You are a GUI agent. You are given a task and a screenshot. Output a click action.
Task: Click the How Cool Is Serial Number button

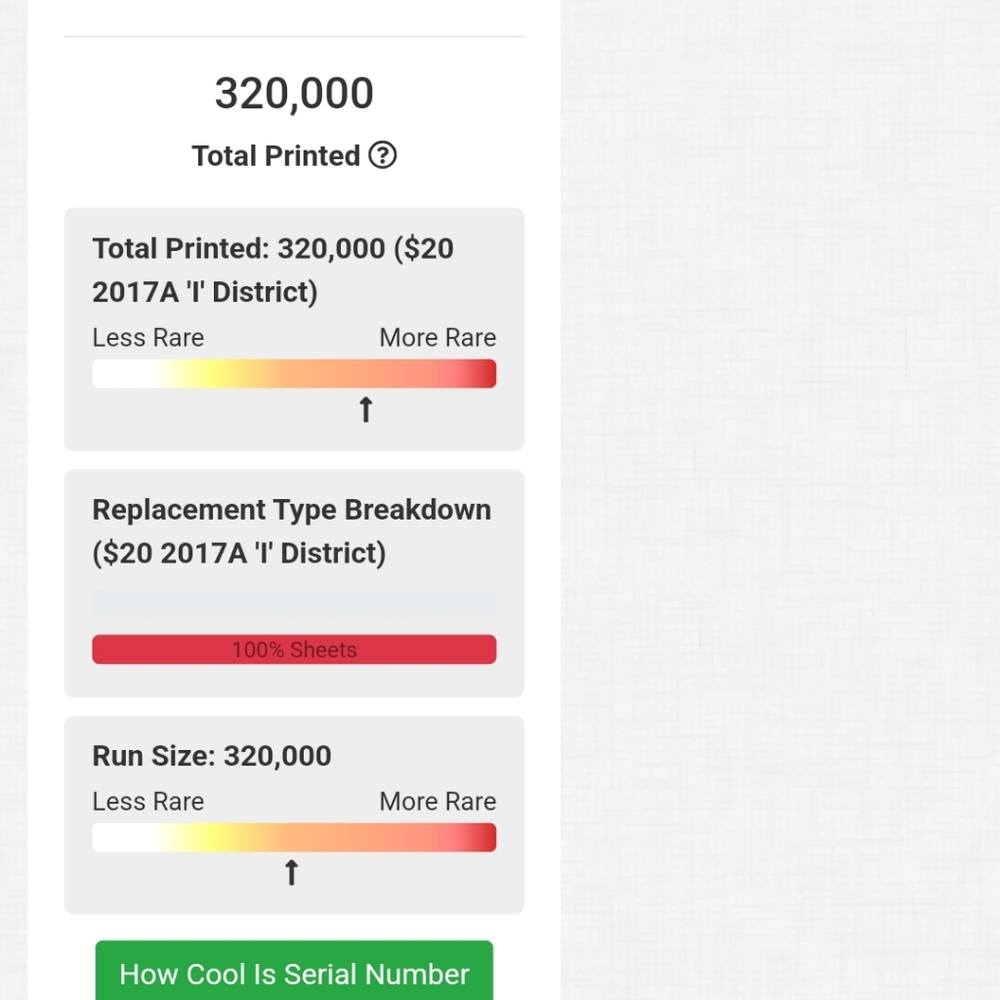294,970
